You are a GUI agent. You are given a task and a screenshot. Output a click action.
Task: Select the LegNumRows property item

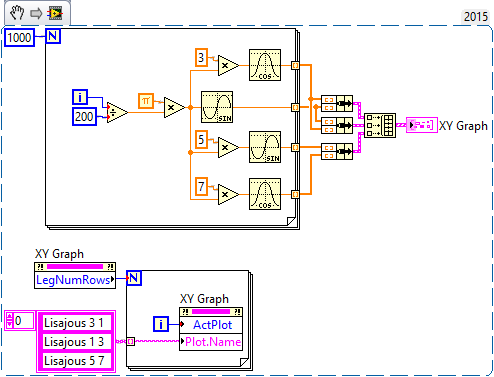[75, 280]
